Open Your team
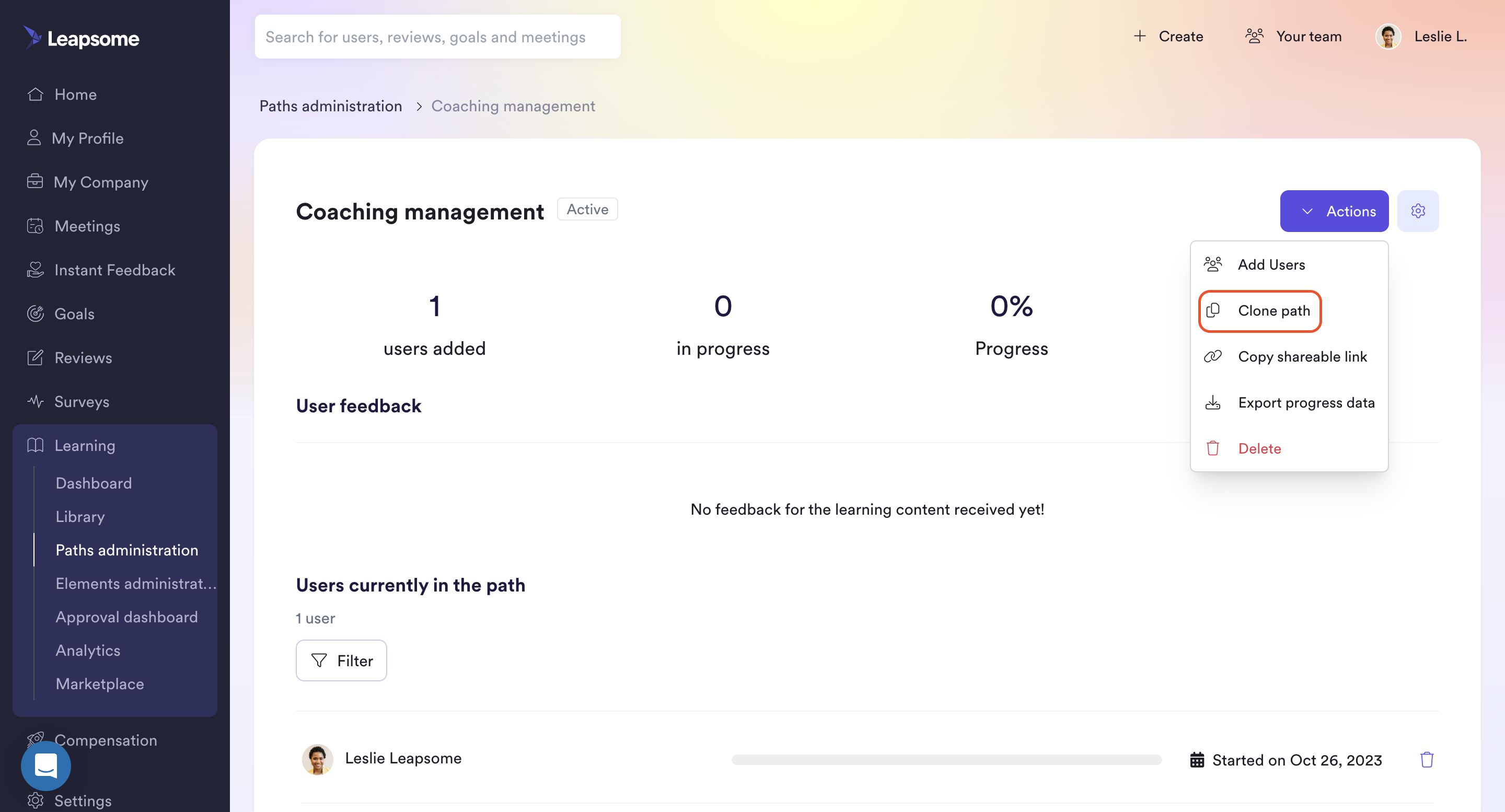The width and height of the screenshot is (1505, 812). pyautogui.click(x=1293, y=36)
